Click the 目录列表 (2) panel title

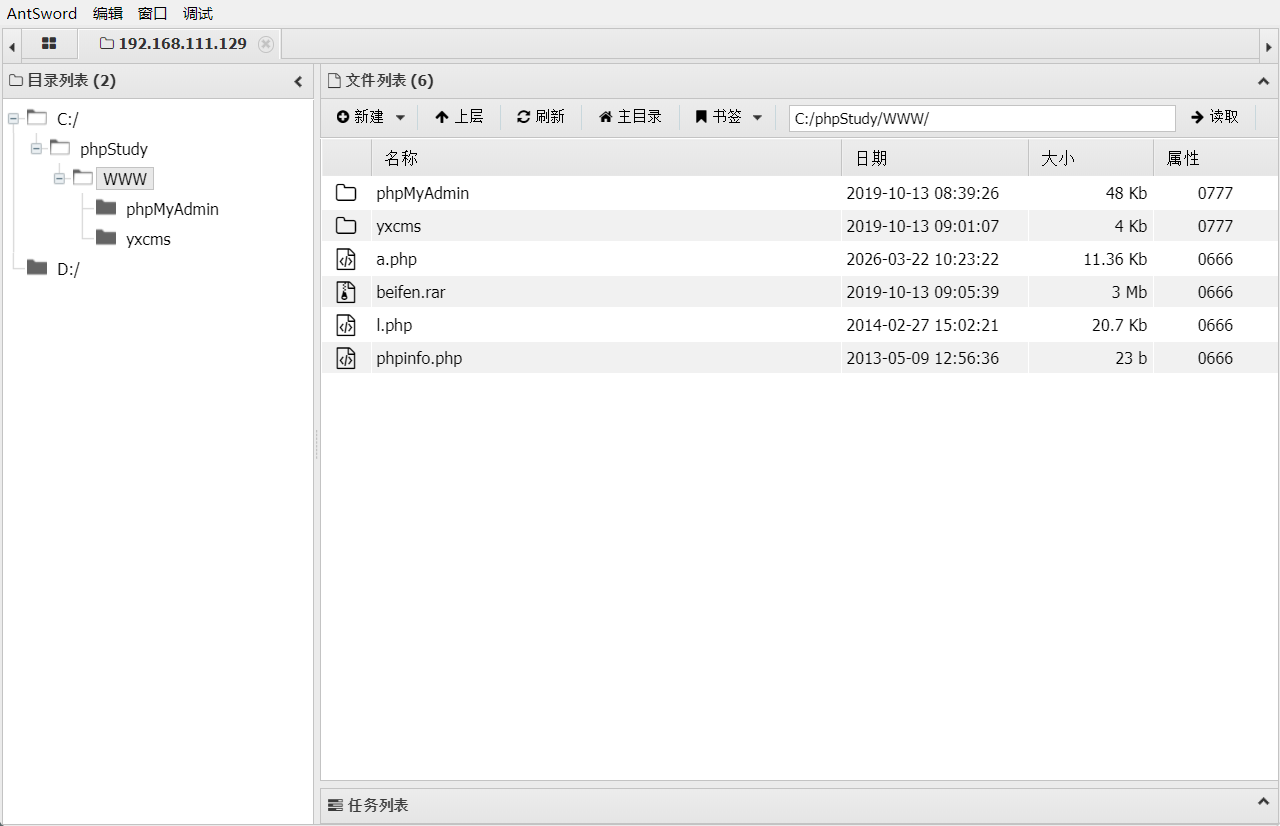tap(71, 81)
